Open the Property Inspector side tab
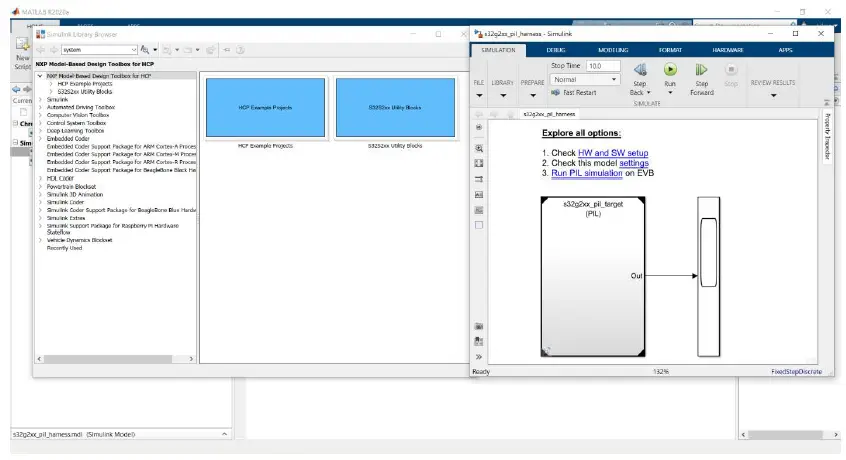Screen dimensions: 846x460 [827, 136]
